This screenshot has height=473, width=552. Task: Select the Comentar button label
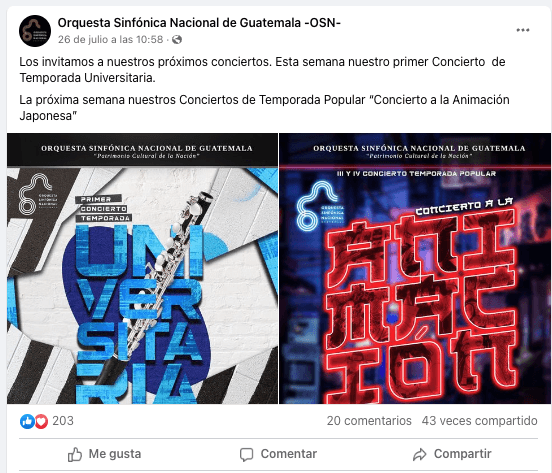pyautogui.click(x=289, y=454)
